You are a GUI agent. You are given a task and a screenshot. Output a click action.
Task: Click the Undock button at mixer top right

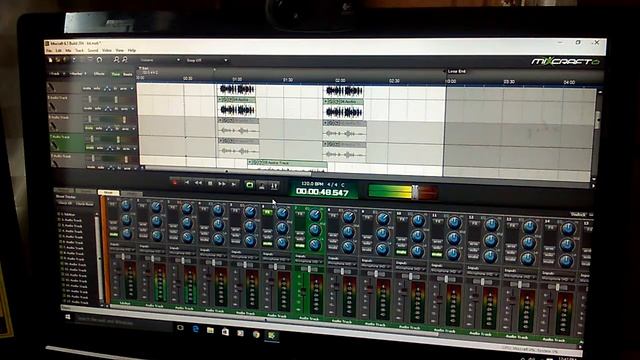[x=578, y=214]
